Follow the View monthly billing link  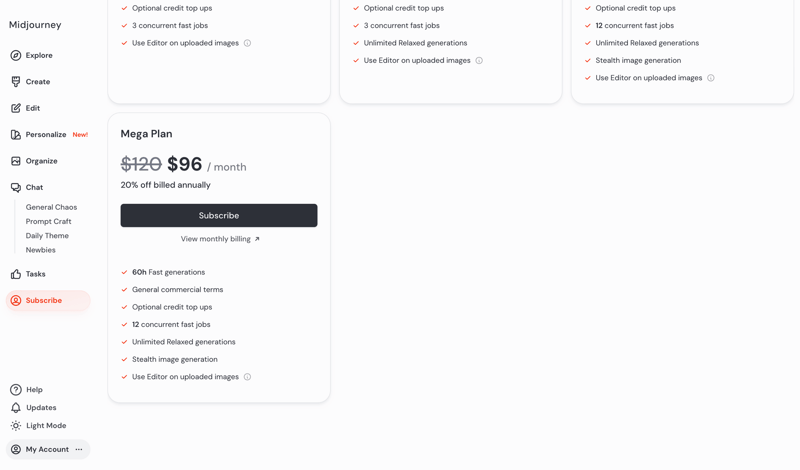pyautogui.click(x=219, y=239)
